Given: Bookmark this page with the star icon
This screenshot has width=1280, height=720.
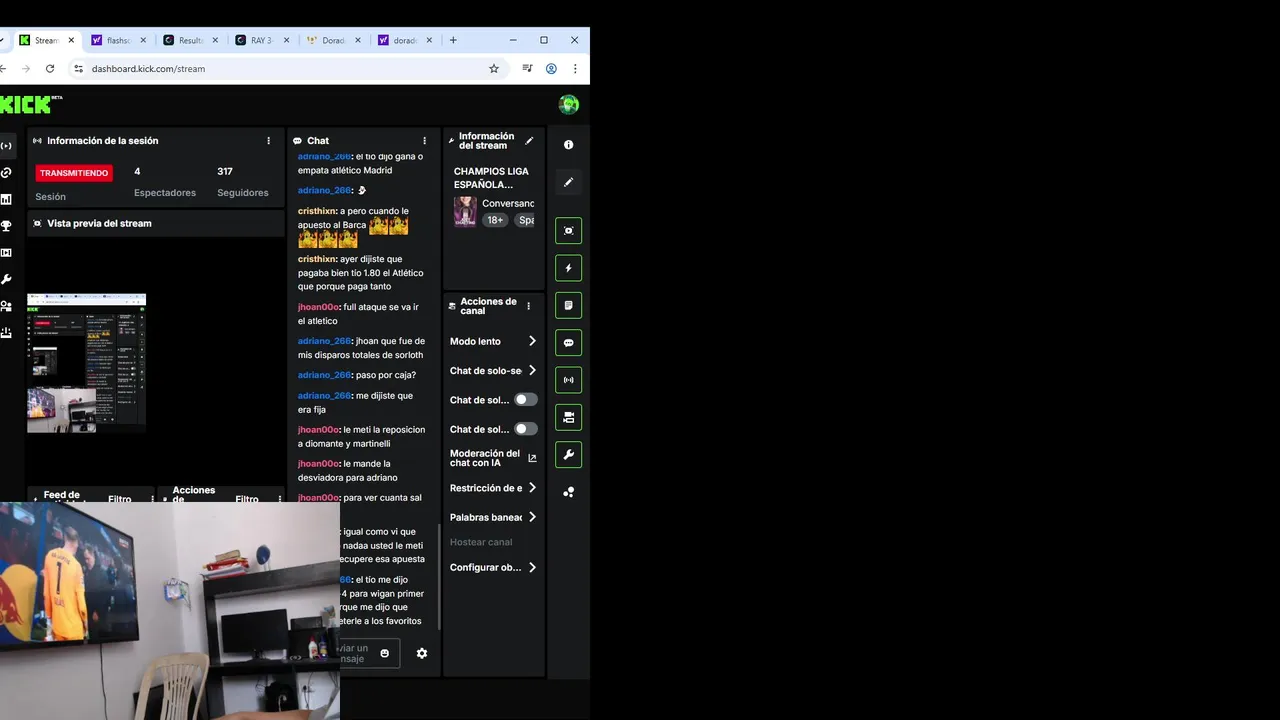Looking at the screenshot, I should (494, 69).
